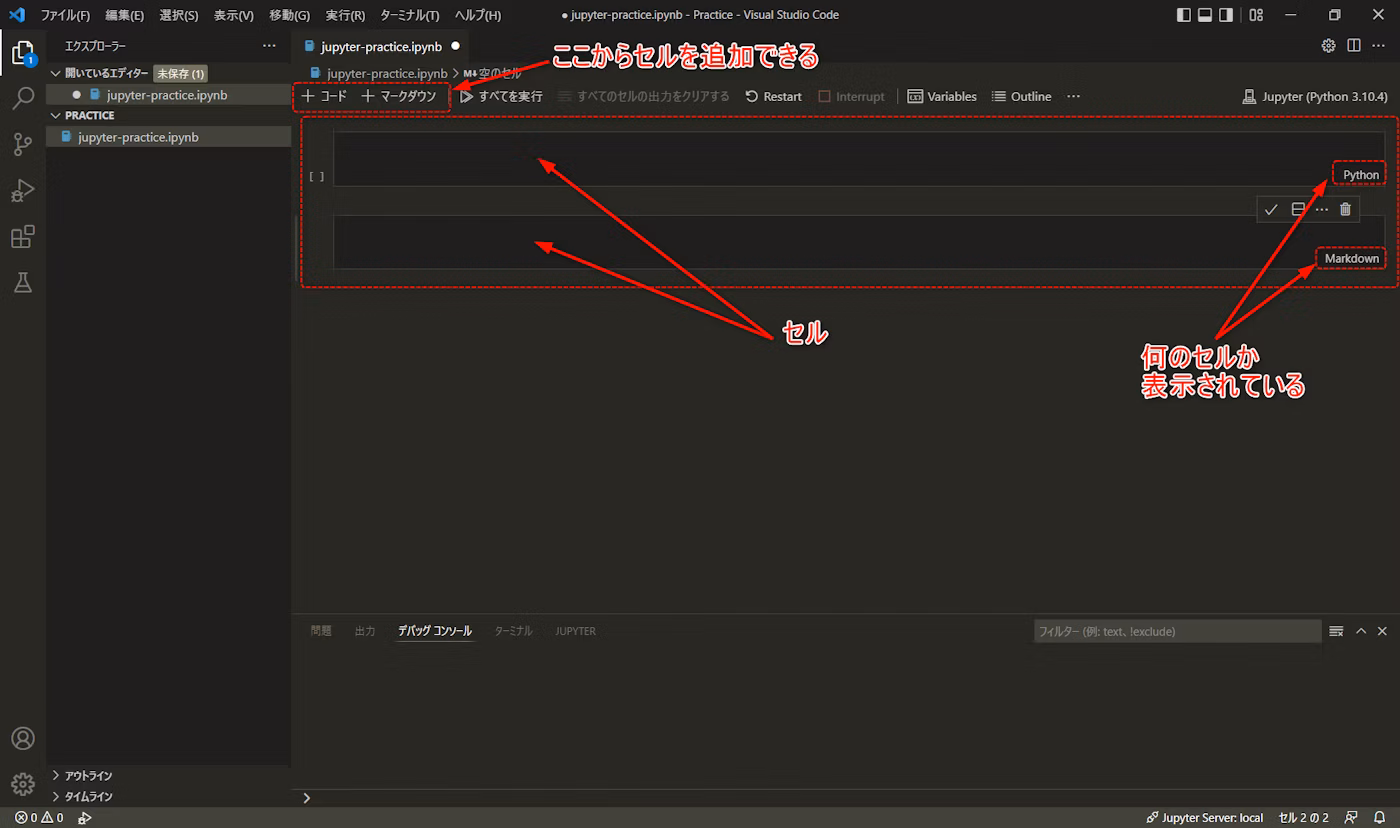This screenshot has width=1400, height=828.
Task: Click the split cell icon
Action: 1298,209
